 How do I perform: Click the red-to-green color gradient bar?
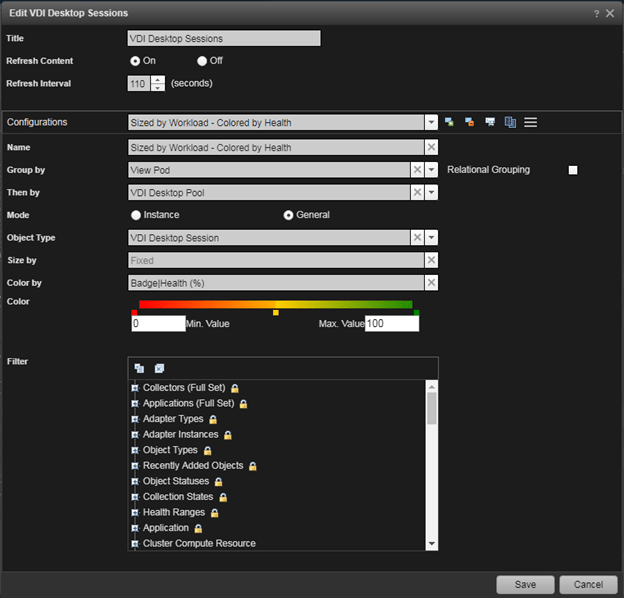[276, 304]
